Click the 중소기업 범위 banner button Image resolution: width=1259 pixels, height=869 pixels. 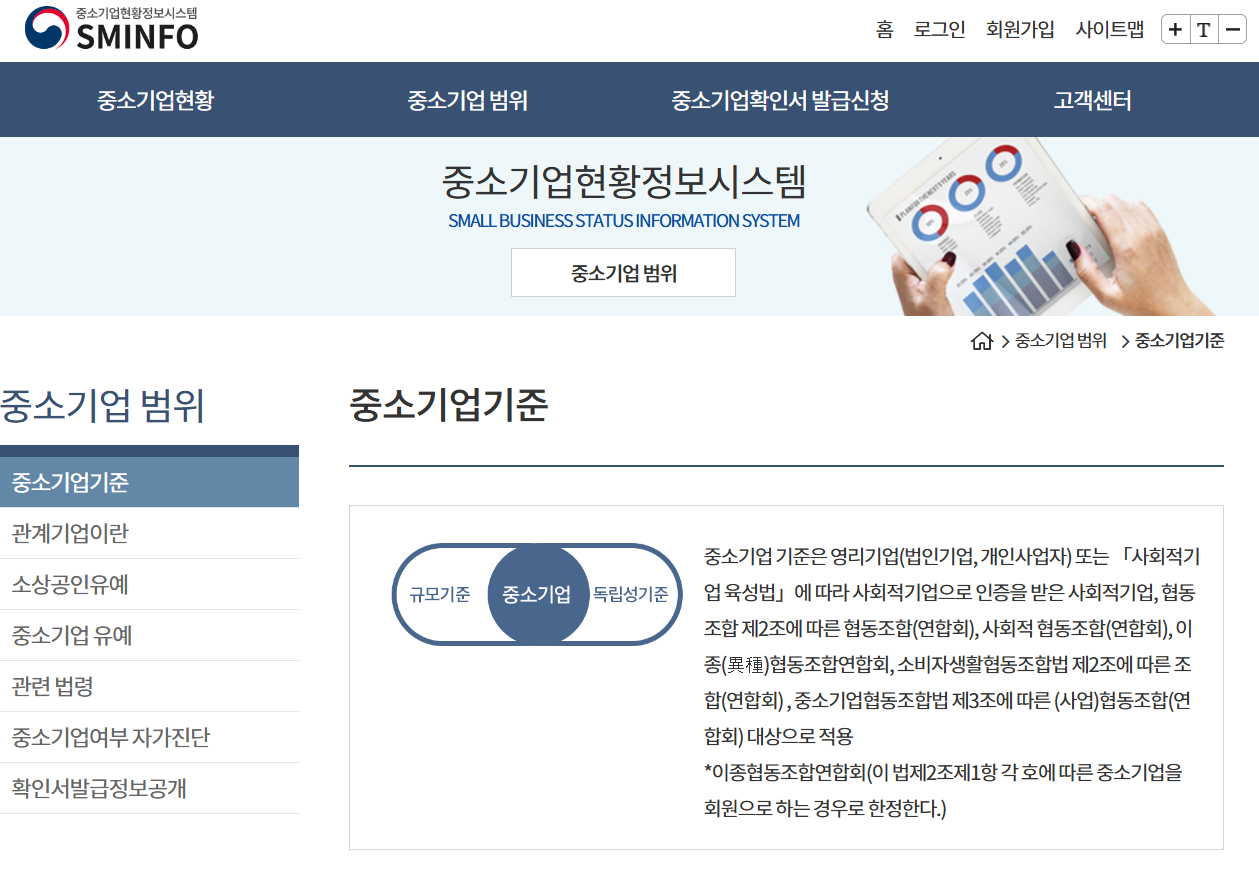point(622,272)
